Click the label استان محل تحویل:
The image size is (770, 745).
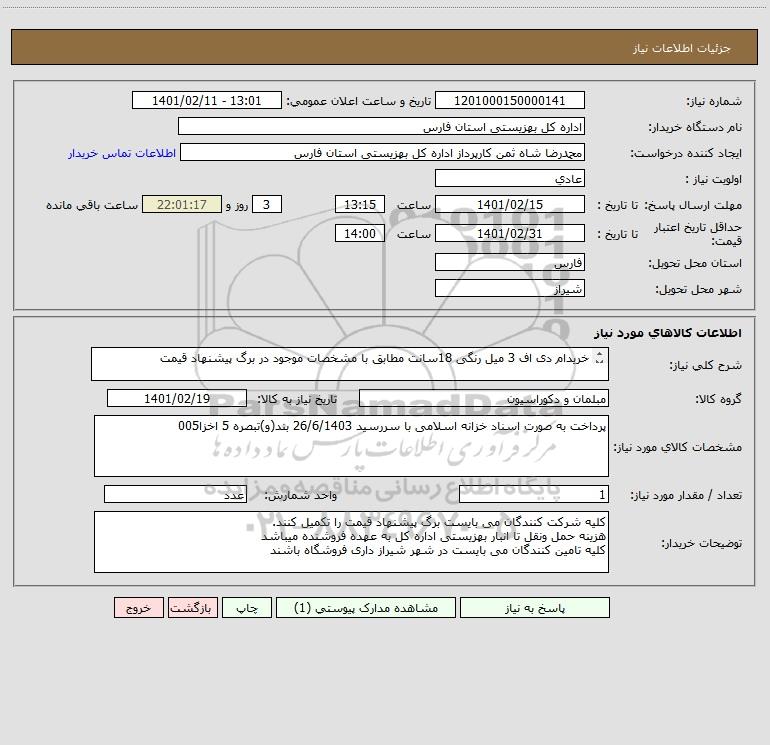point(695,264)
